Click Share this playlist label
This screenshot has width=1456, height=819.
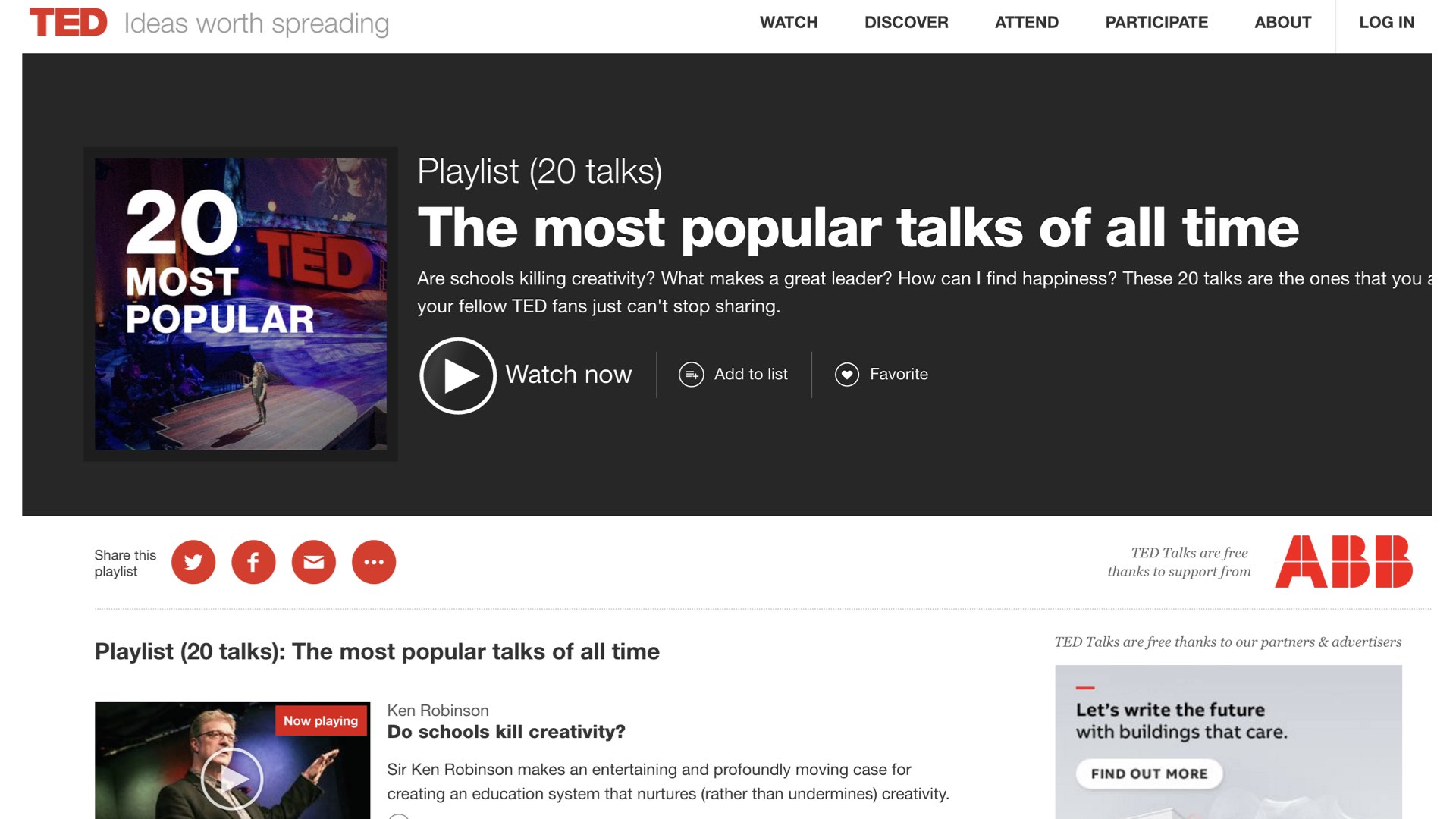click(x=125, y=563)
